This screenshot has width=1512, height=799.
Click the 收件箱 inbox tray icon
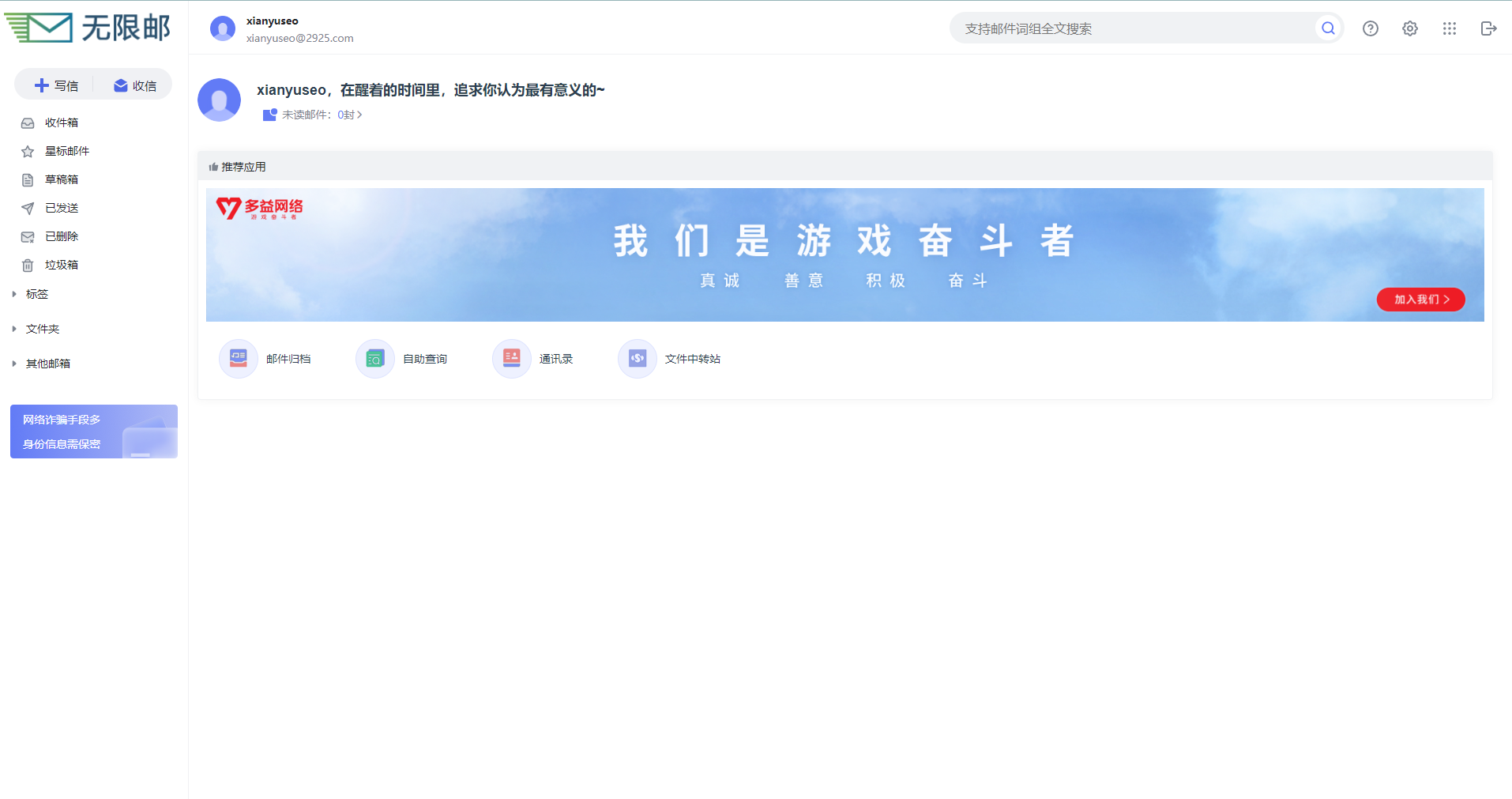tap(28, 123)
